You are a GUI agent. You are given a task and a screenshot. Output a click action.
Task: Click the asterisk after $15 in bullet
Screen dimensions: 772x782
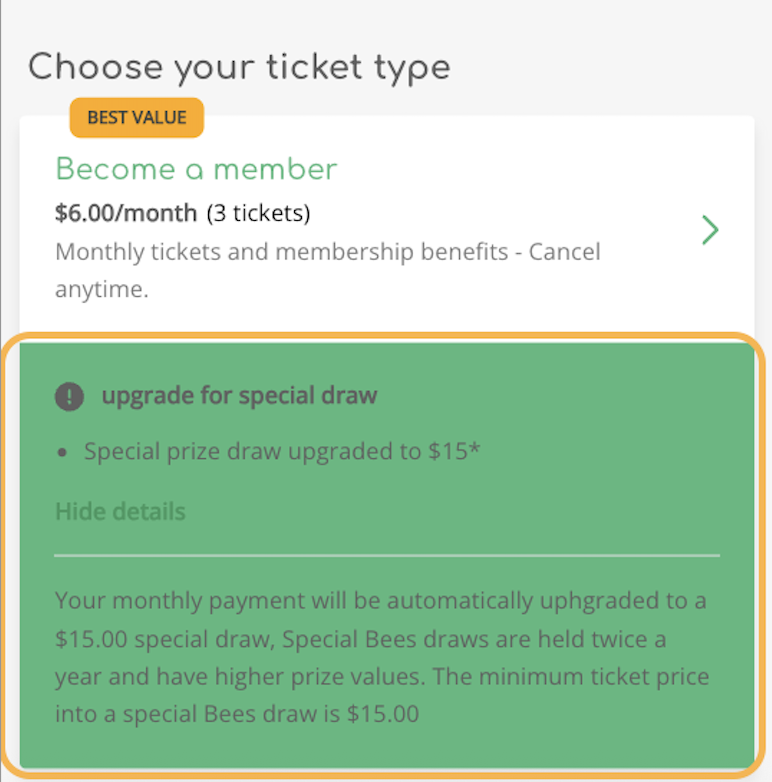(x=475, y=449)
